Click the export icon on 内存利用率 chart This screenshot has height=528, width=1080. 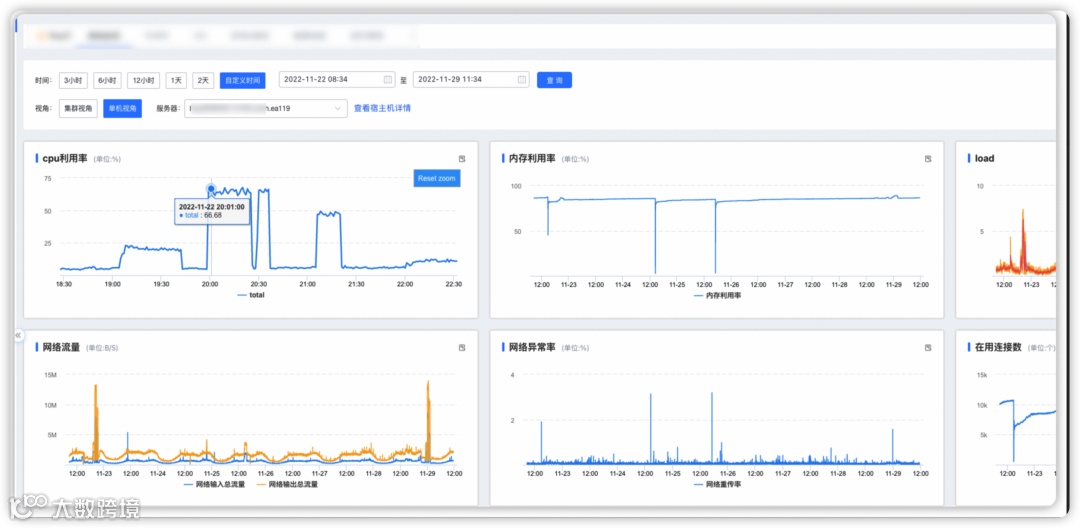point(928,158)
